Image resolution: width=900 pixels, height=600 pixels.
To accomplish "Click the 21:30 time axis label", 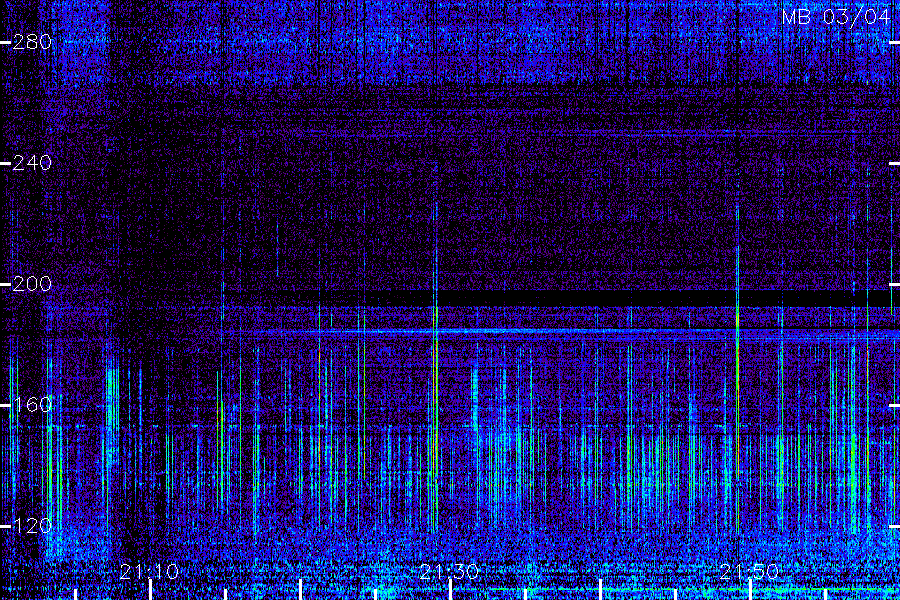I will (449, 571).
